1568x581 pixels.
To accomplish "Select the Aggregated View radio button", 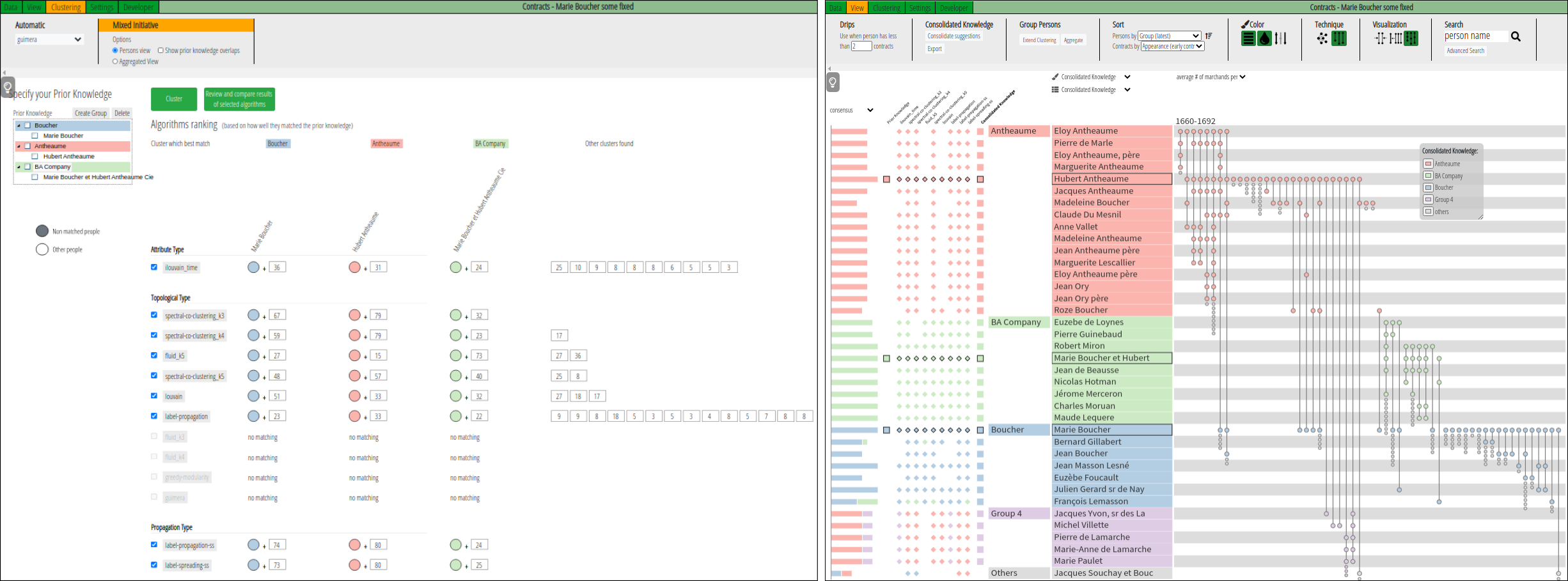I will 115,62.
